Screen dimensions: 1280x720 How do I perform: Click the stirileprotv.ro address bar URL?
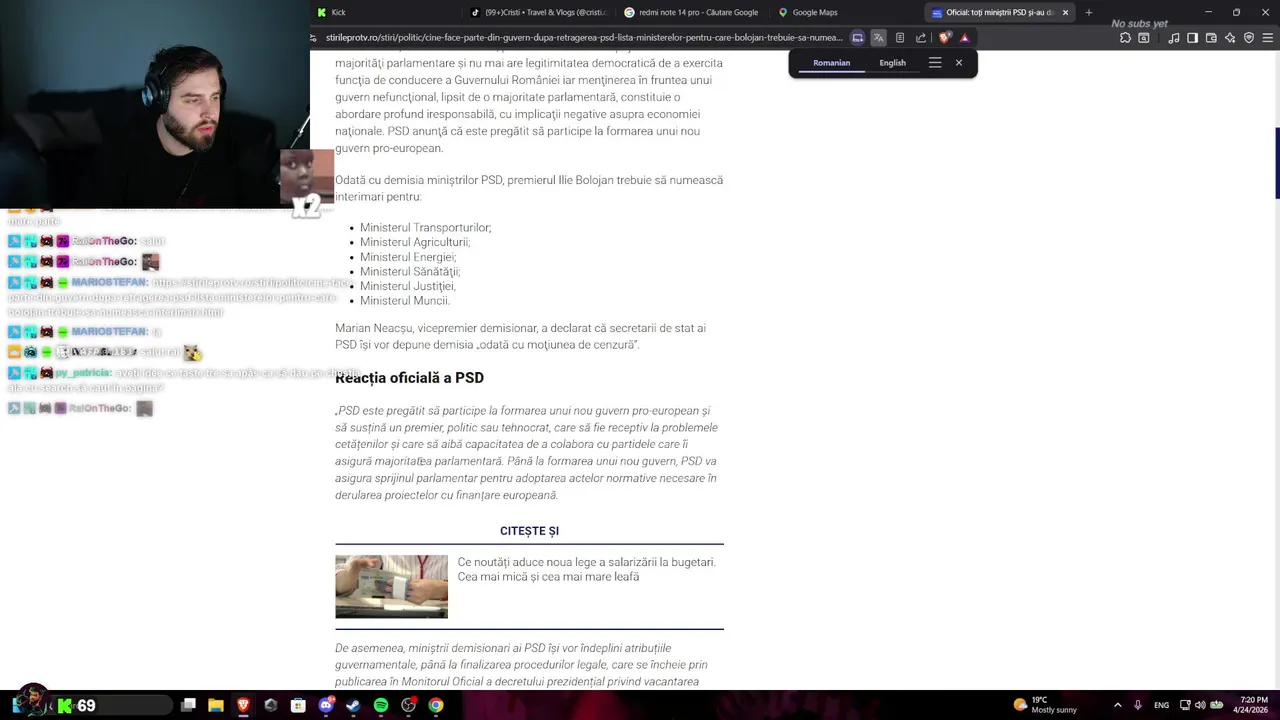coord(584,37)
